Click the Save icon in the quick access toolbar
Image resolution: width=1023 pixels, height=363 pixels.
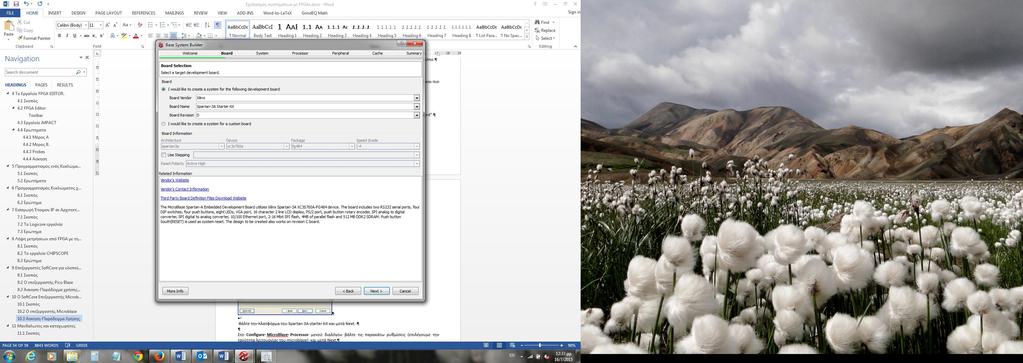pyautogui.click(x=17, y=4)
